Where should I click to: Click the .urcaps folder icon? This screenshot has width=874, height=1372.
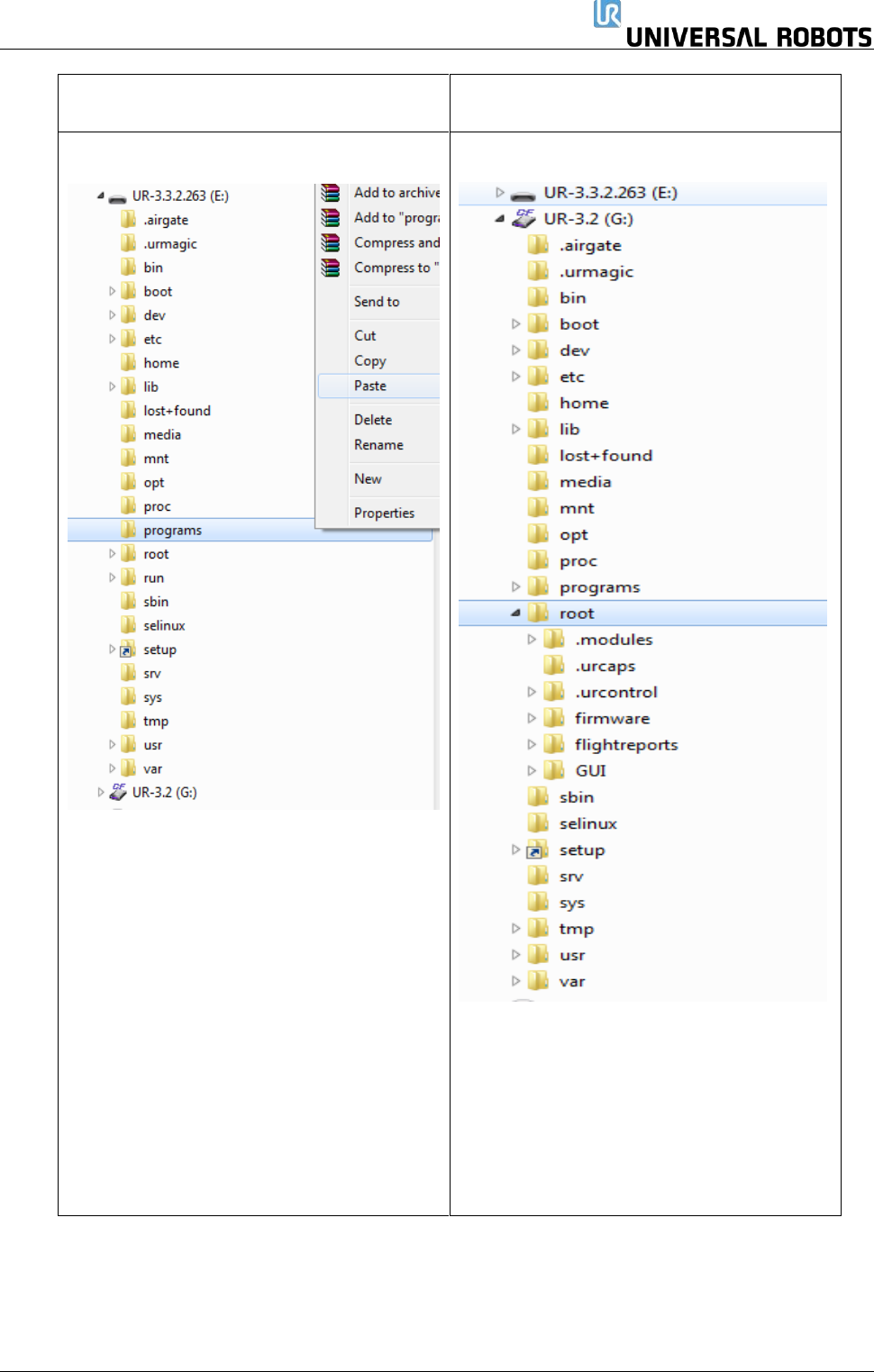tap(553, 666)
